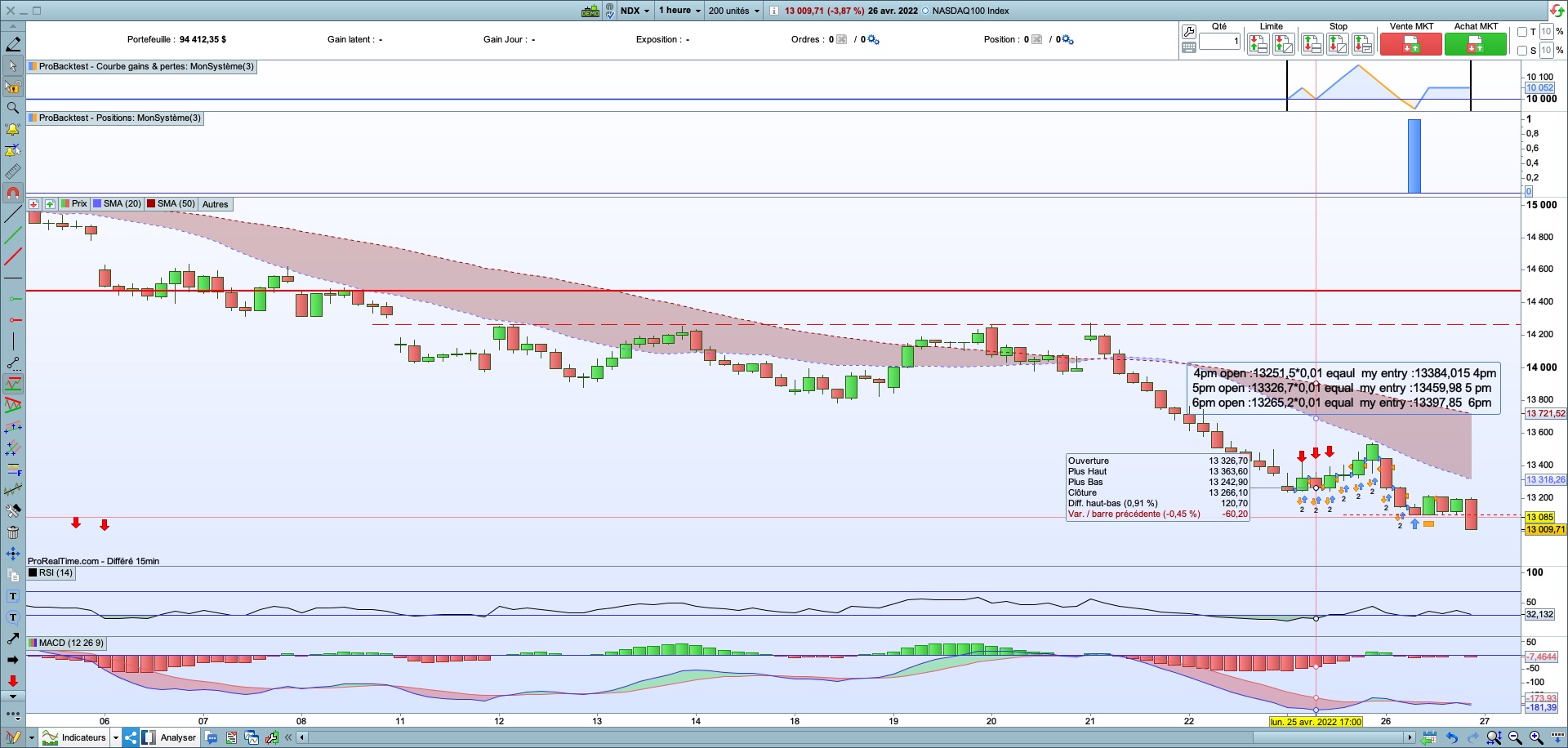Open the NDX symbol dropdown

635,11
